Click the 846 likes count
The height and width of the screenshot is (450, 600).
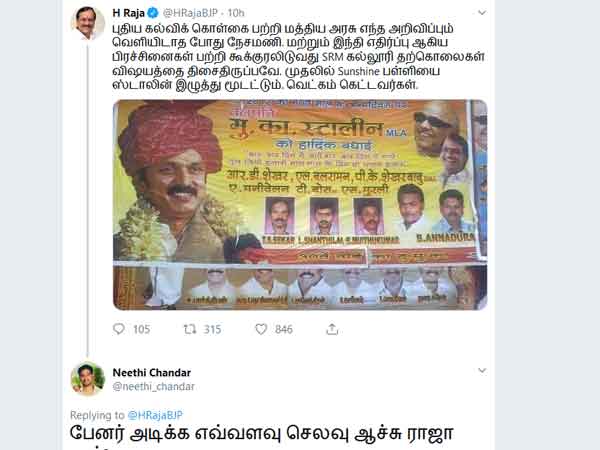[284, 329]
